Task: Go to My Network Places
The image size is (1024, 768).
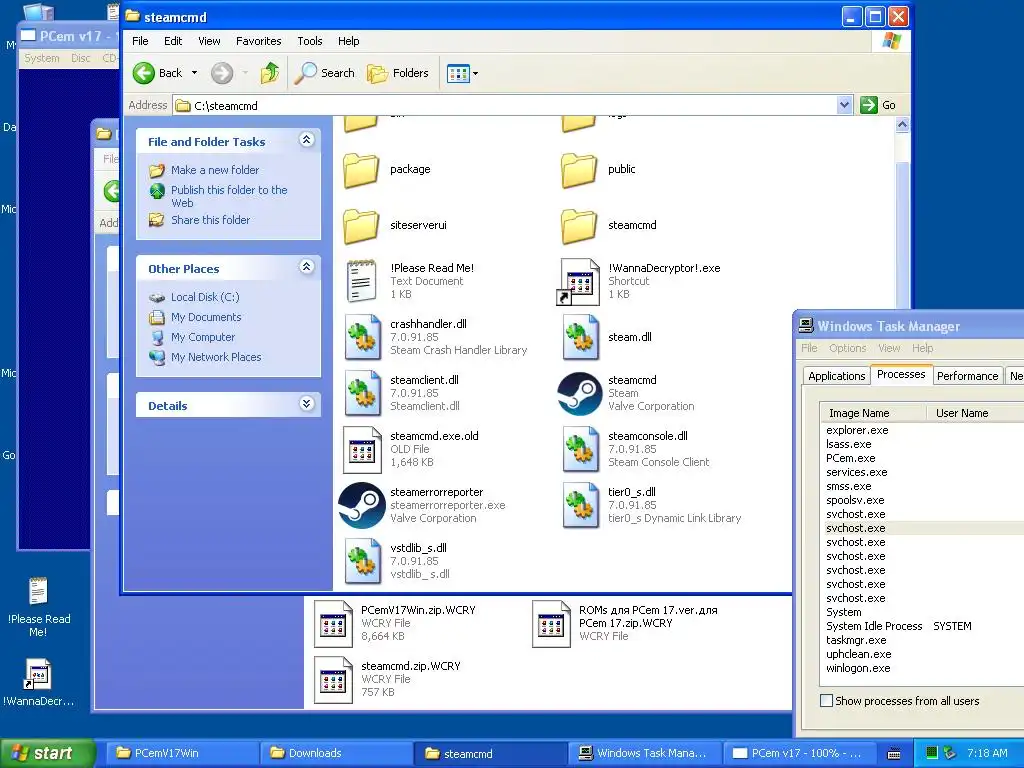Action: [216, 357]
